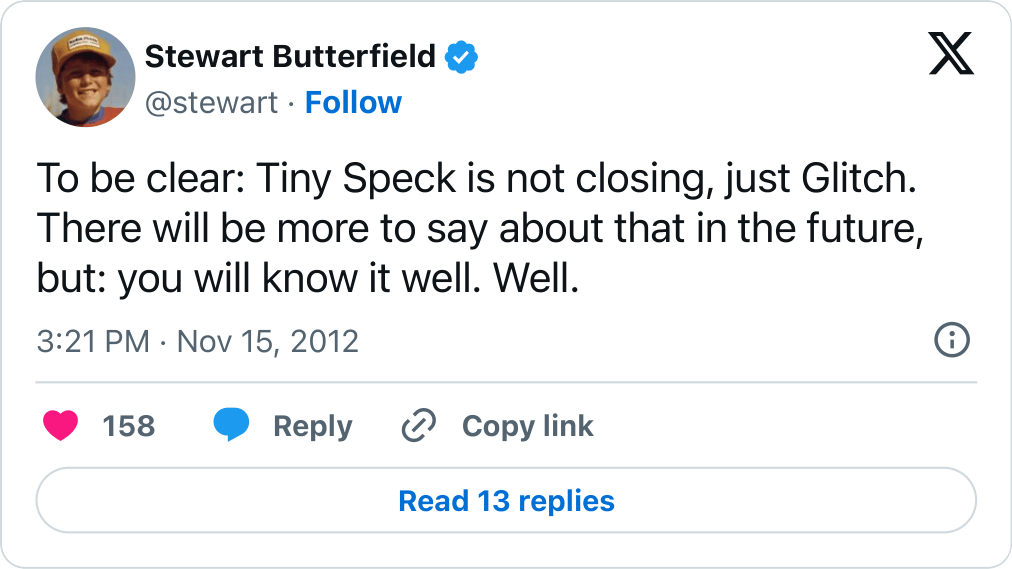The height and width of the screenshot is (569, 1012).
Task: Follow the @stewart account
Action: [x=353, y=102]
